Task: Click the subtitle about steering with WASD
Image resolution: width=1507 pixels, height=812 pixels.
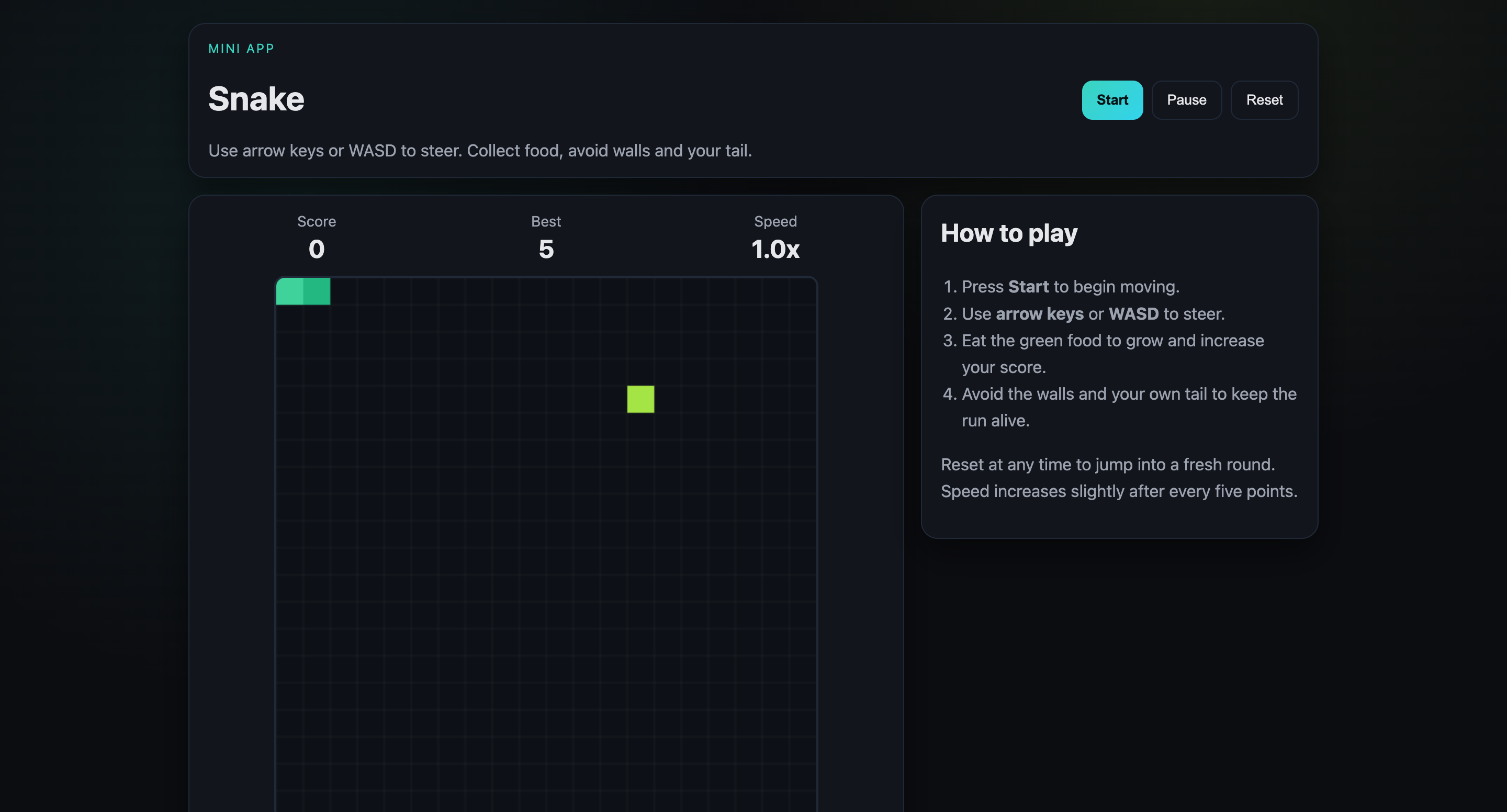Action: pos(480,150)
